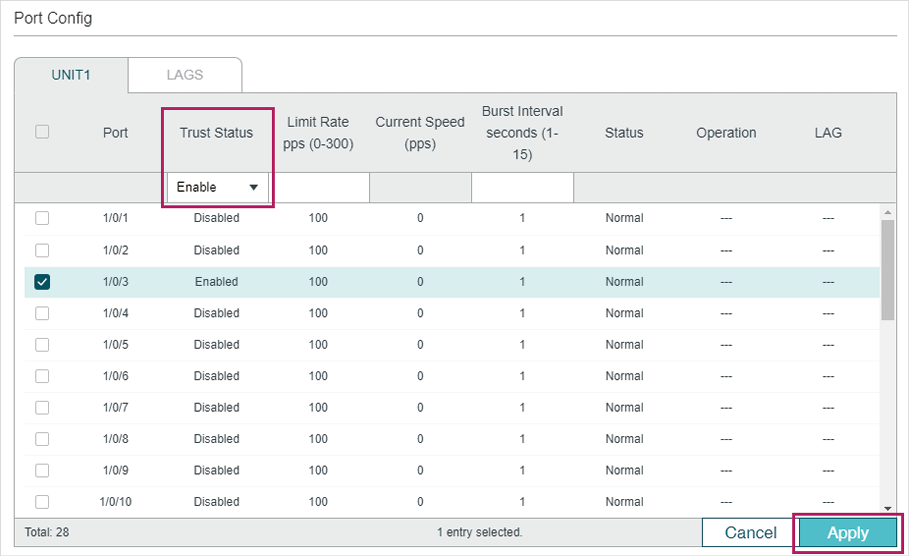909x556 pixels.
Task: Click the Disabled cell of port 1/0/9
Action: [216, 470]
